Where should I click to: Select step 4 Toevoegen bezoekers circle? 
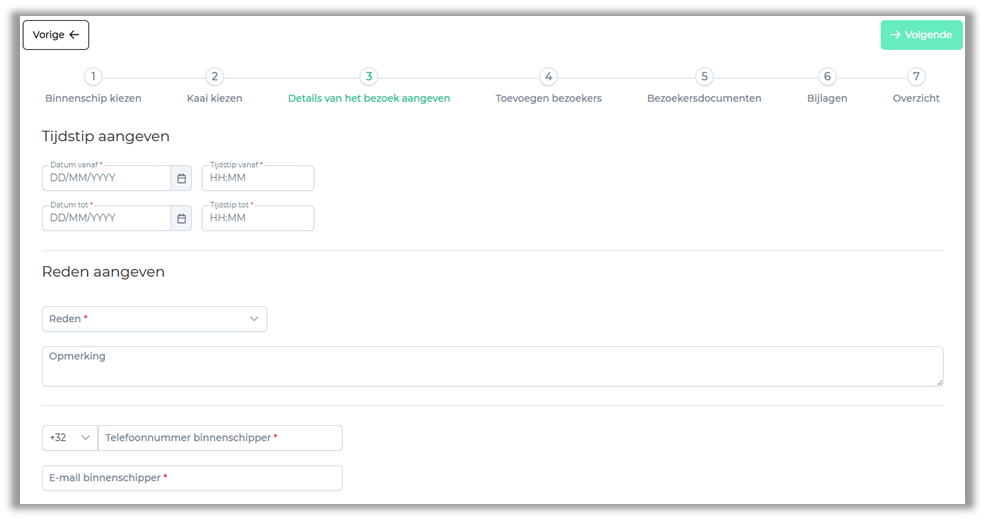548,77
